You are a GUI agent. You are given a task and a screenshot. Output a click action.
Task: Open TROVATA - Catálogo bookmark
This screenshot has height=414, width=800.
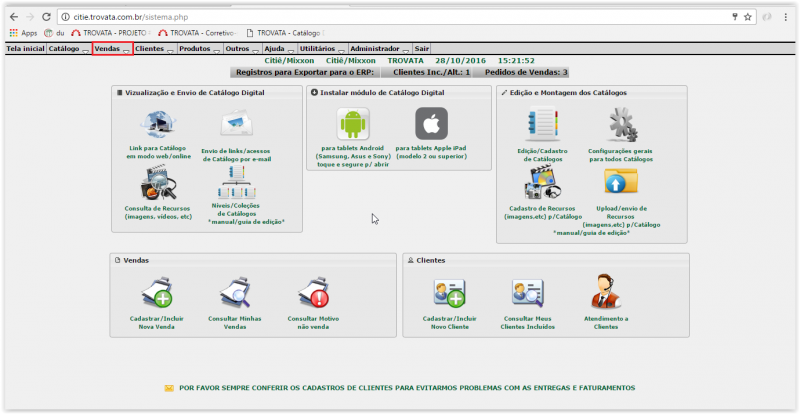285,33
